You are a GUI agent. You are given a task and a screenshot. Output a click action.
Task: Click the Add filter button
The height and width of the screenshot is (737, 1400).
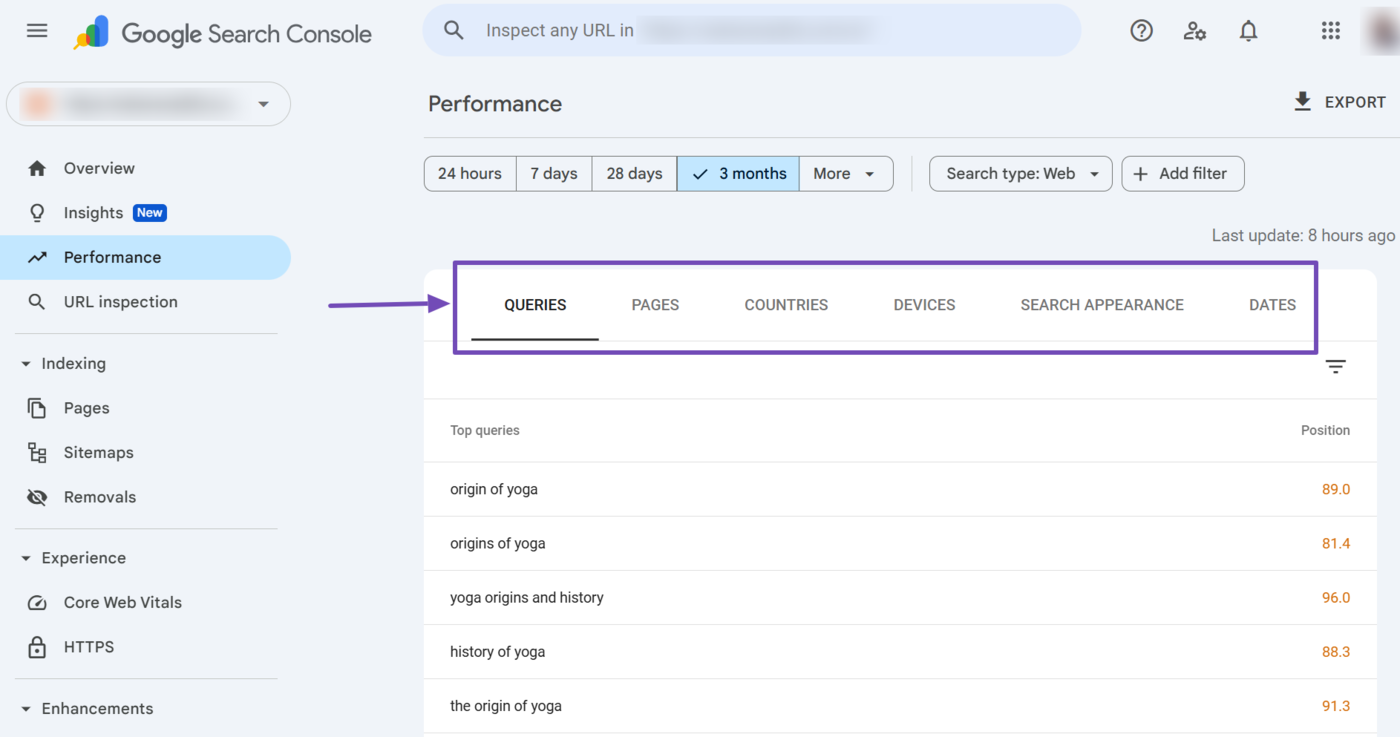coord(1182,173)
